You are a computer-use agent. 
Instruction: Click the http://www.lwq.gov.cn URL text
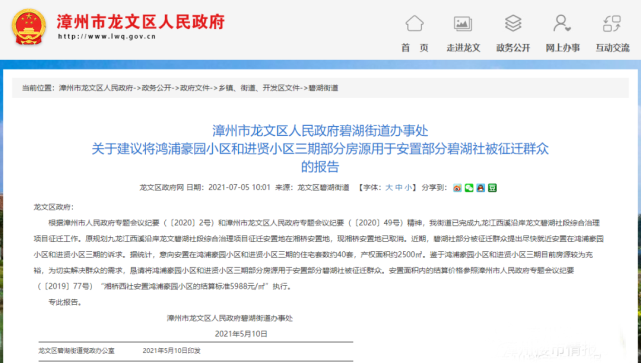point(107,36)
